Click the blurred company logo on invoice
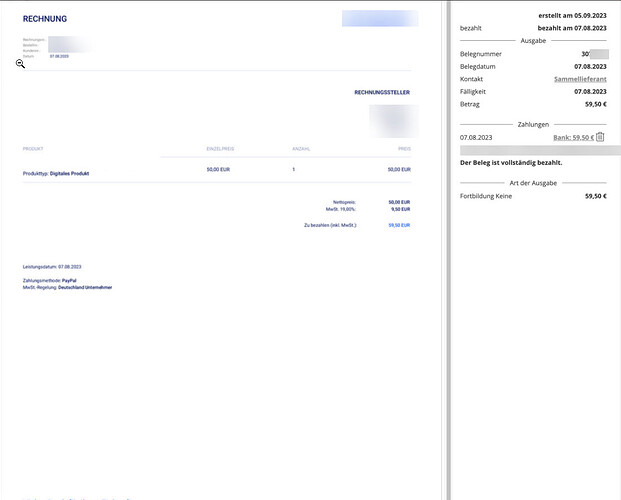The height and width of the screenshot is (500, 621). click(x=380, y=19)
